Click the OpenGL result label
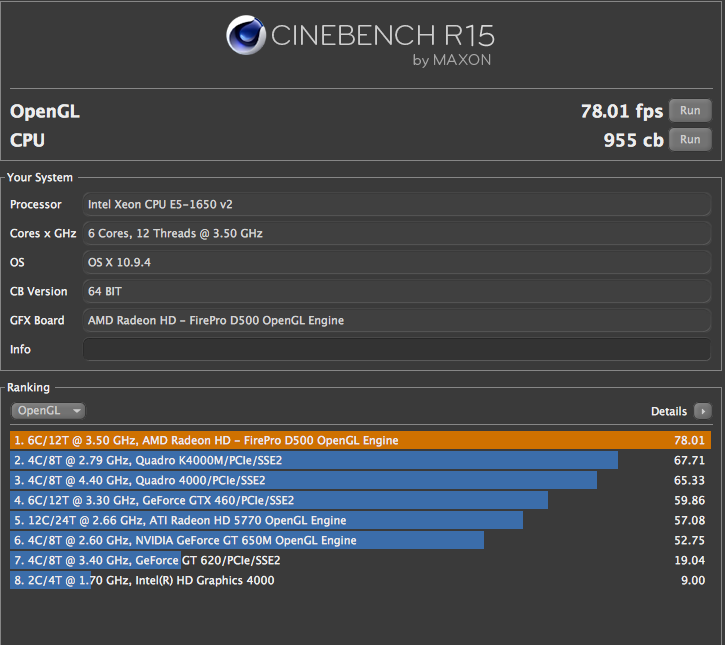Image resolution: width=725 pixels, height=645 pixels. pyautogui.click(x=45, y=111)
